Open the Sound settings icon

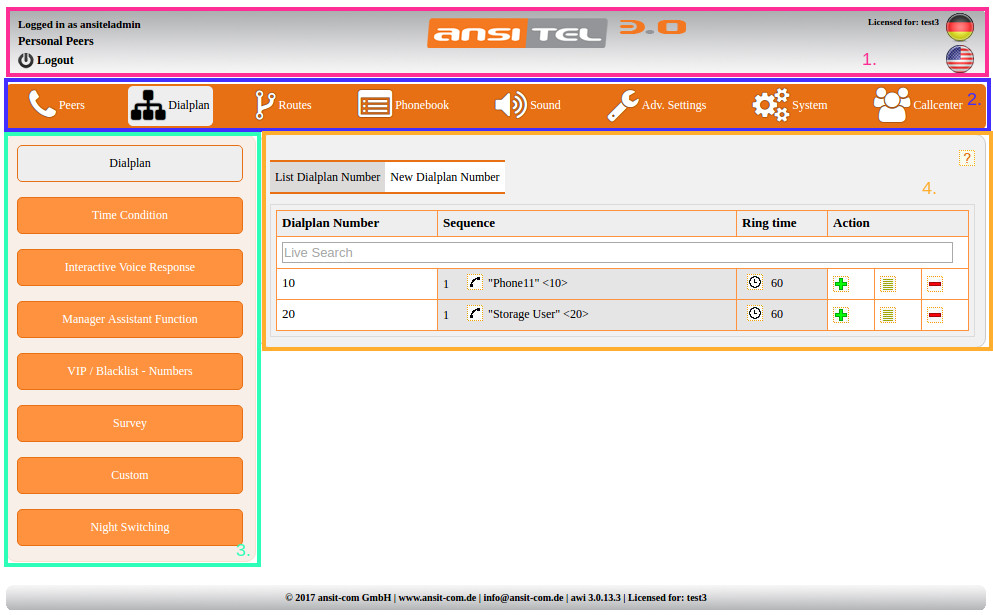point(511,104)
